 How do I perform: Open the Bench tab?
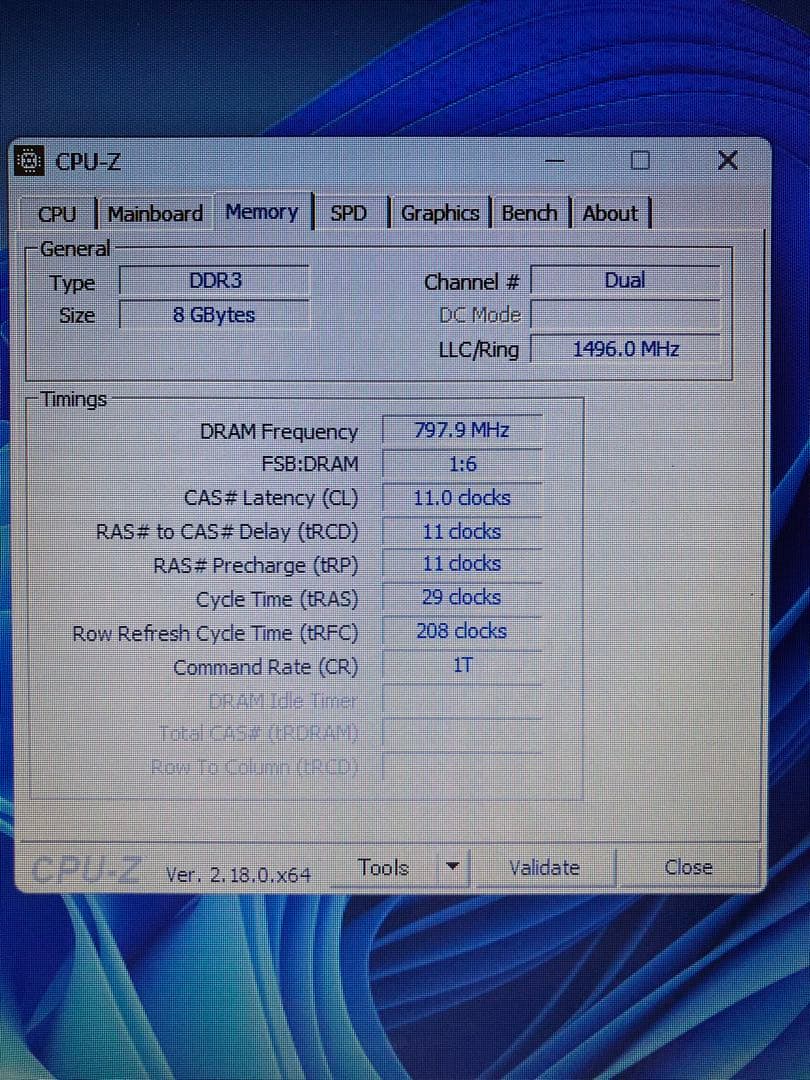530,213
